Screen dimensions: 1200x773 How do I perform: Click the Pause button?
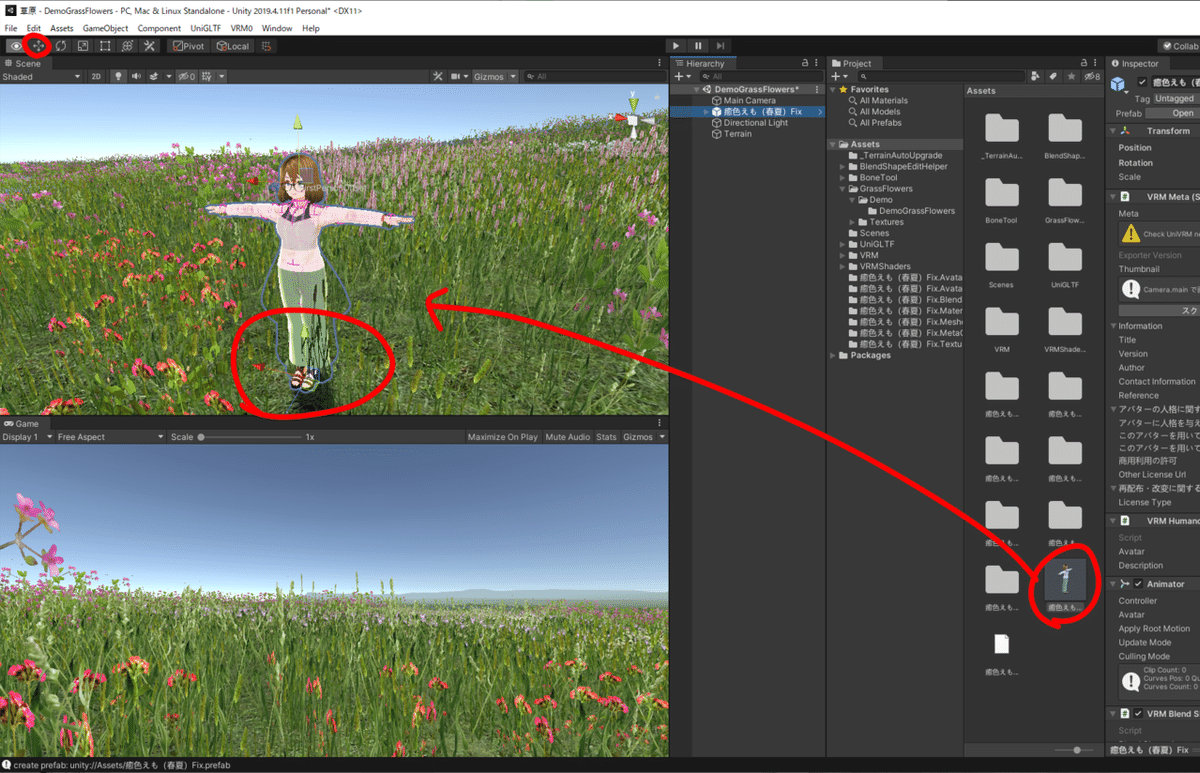[x=698, y=46]
